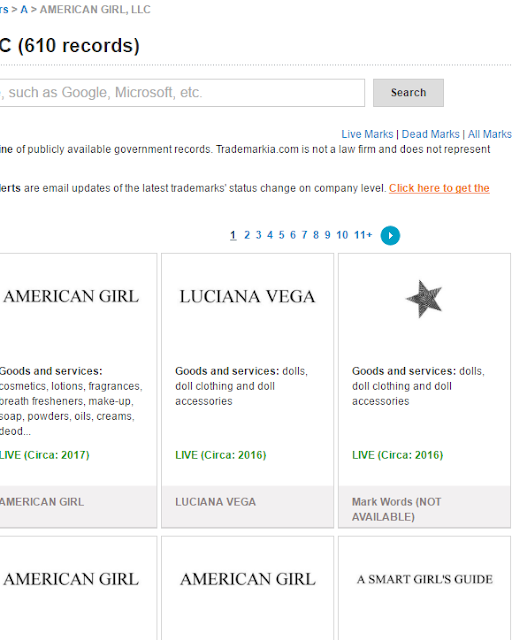This screenshot has height=640, width=512.
Task: Go to results page 3
Action: click(258, 235)
